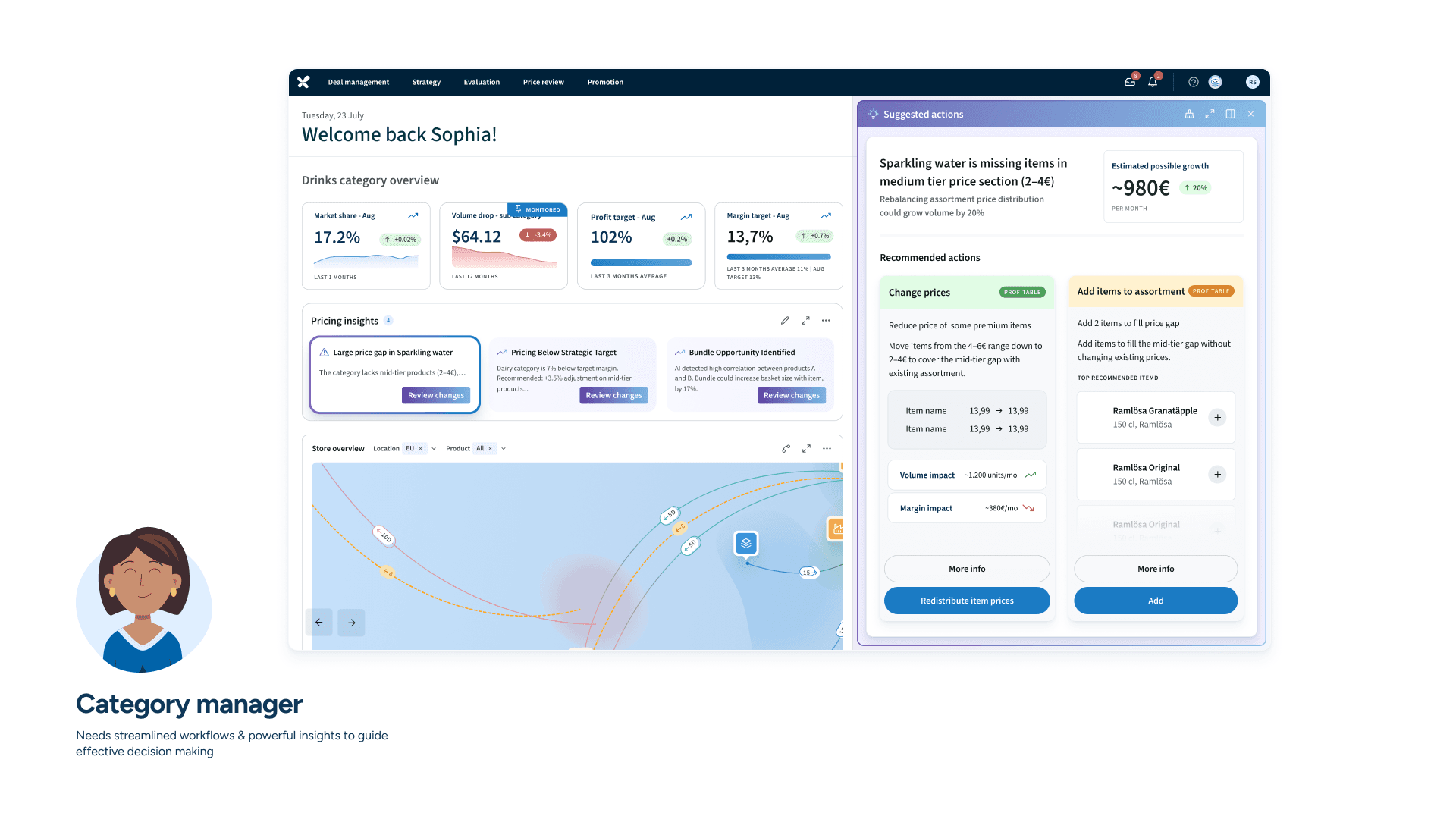Viewport: 1456px width, 819px height.
Task: Add Ramlösa Granatäpple with plus button
Action: (1217, 417)
